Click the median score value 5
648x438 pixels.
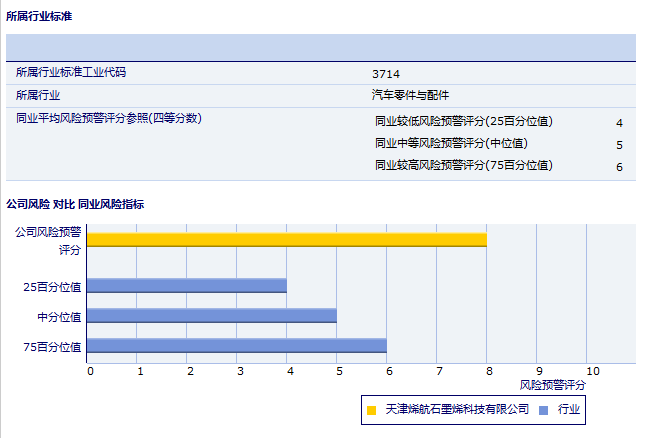619,145
